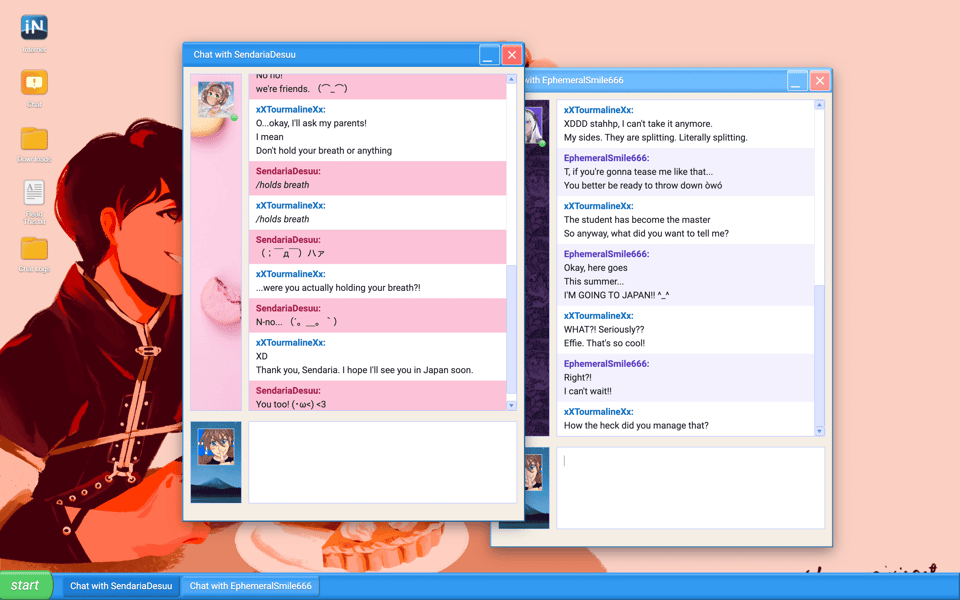Click SendariaDesuu's avatar picture
Screen dimensions: 960x600
pos(216,100)
